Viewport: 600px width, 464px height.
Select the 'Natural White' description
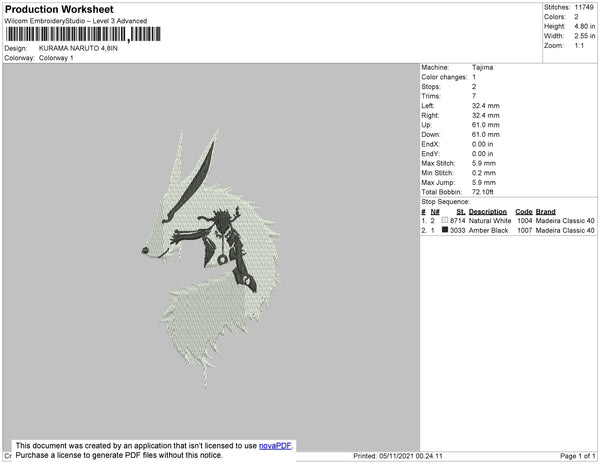[490, 221]
